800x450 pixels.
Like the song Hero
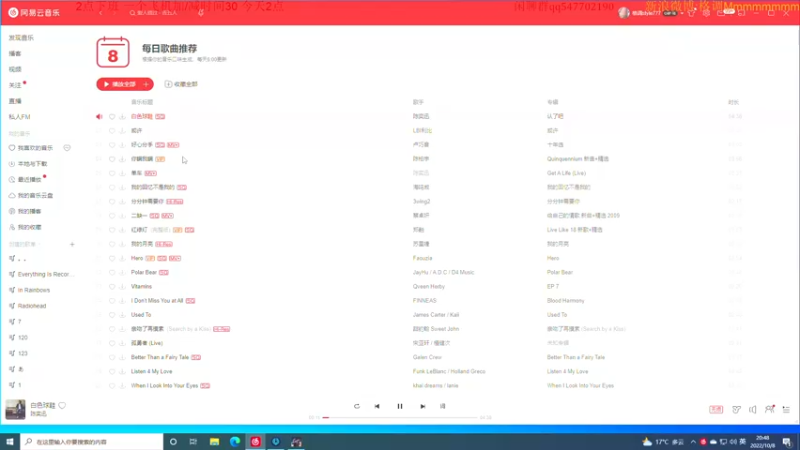point(112,258)
